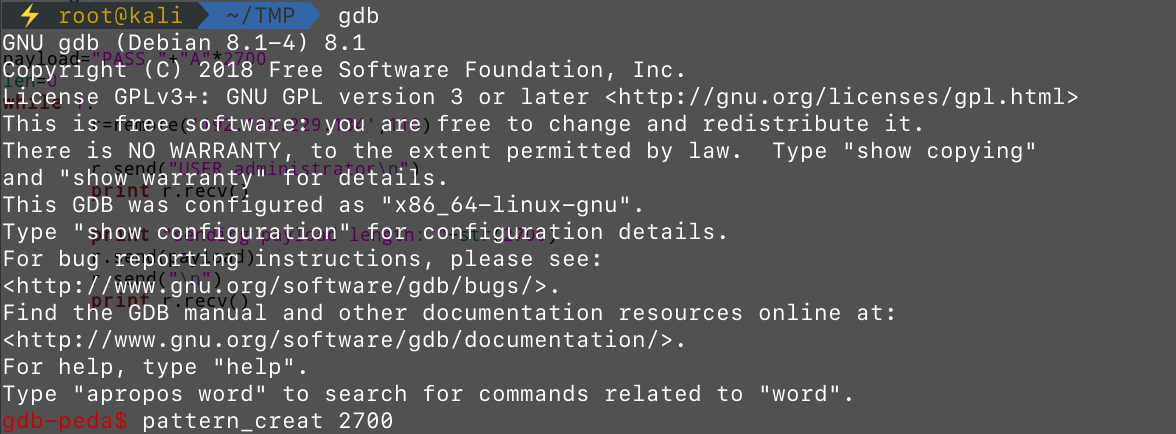
Task: Click the GNU gdb version line
Action: coord(184,43)
